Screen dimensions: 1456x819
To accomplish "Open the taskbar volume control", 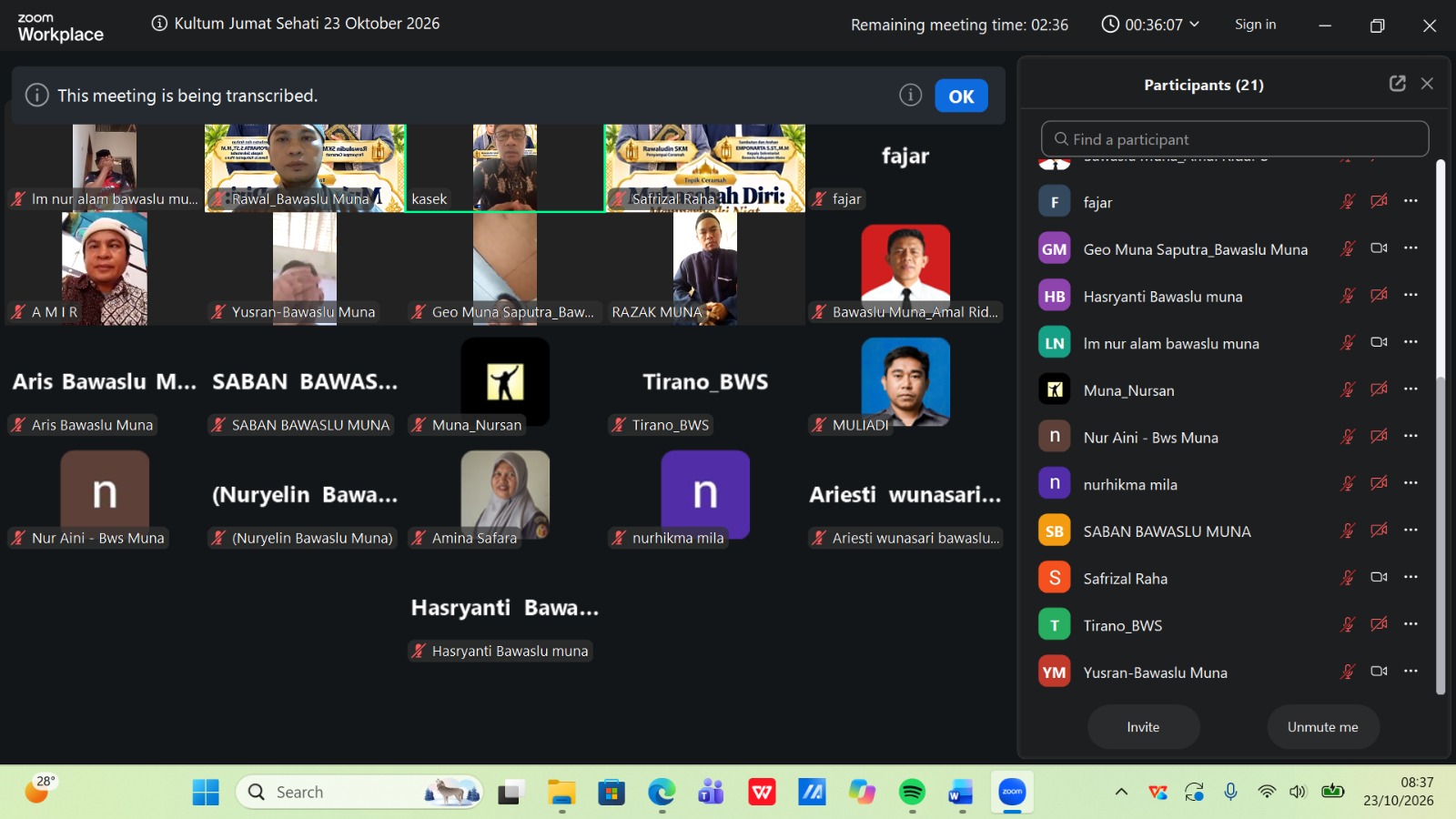I will tap(1298, 792).
